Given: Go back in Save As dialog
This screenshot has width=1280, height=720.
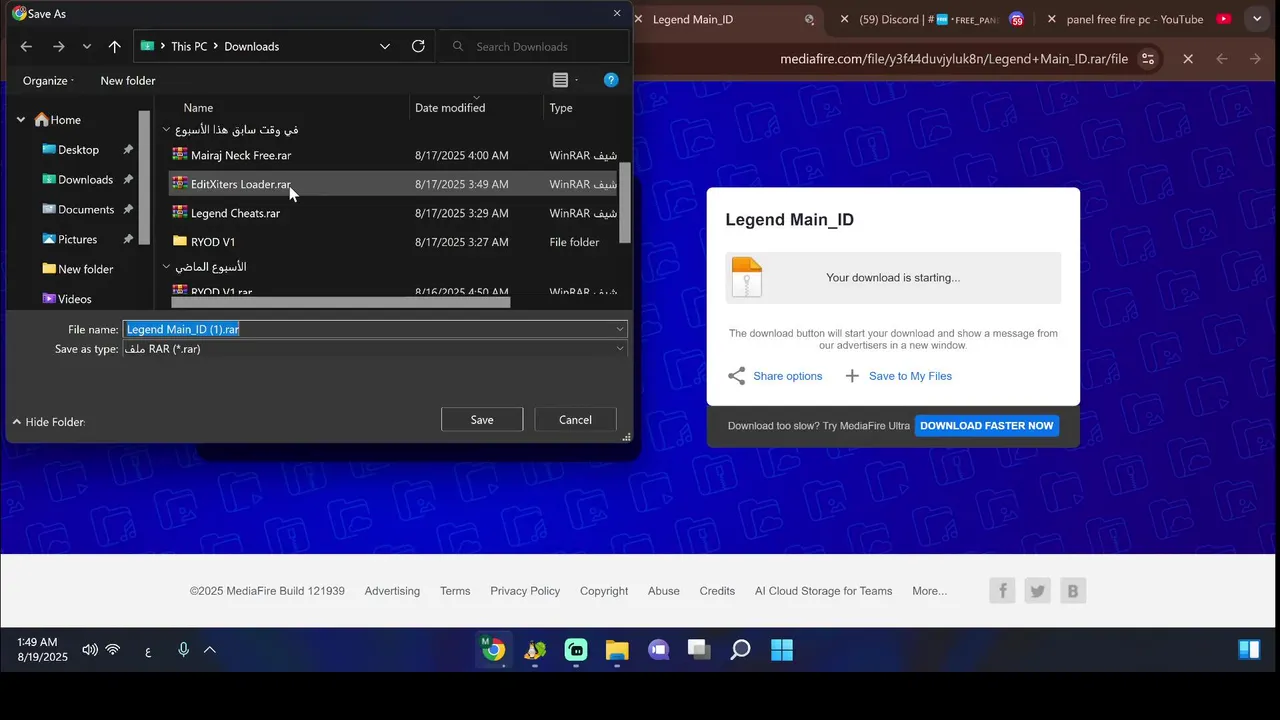Looking at the screenshot, I should coord(26,46).
